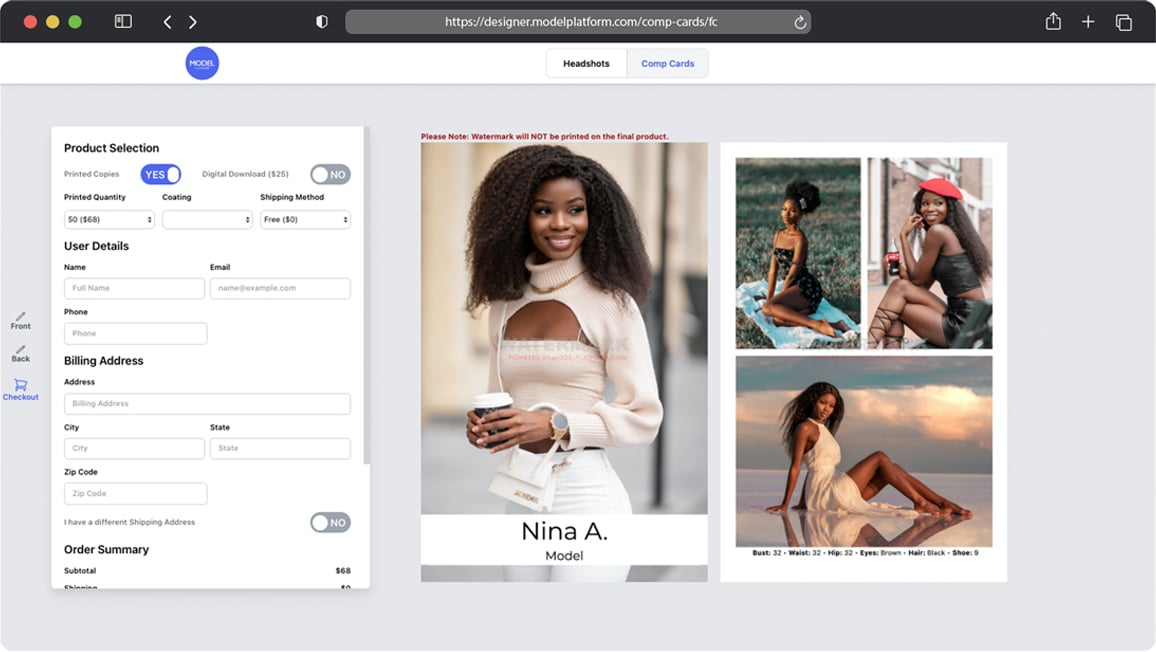Image resolution: width=1156 pixels, height=652 pixels.
Task: Click the 'User Details' heading
Action: click(97, 246)
